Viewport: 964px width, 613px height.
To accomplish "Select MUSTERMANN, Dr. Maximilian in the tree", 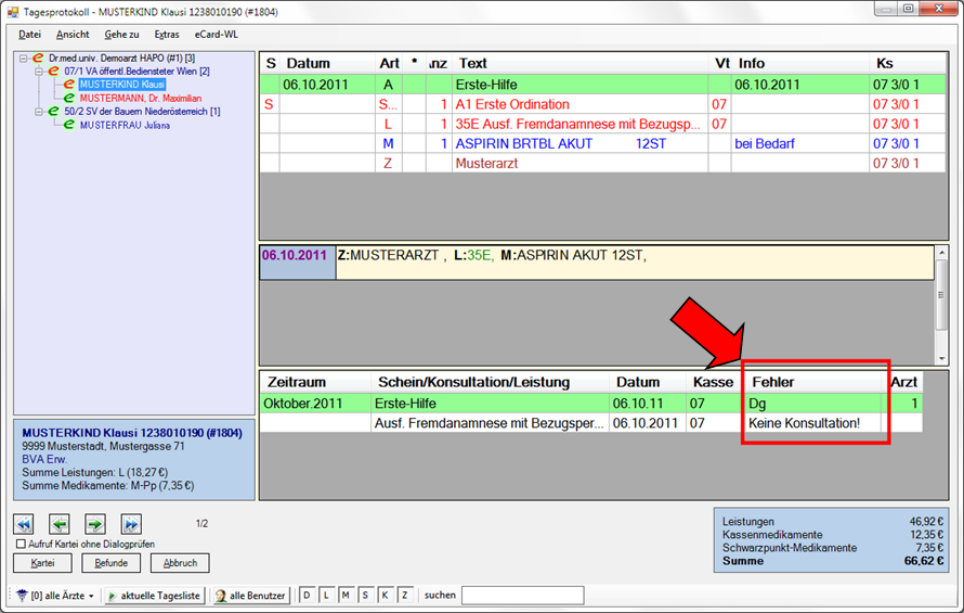I will 140,98.
